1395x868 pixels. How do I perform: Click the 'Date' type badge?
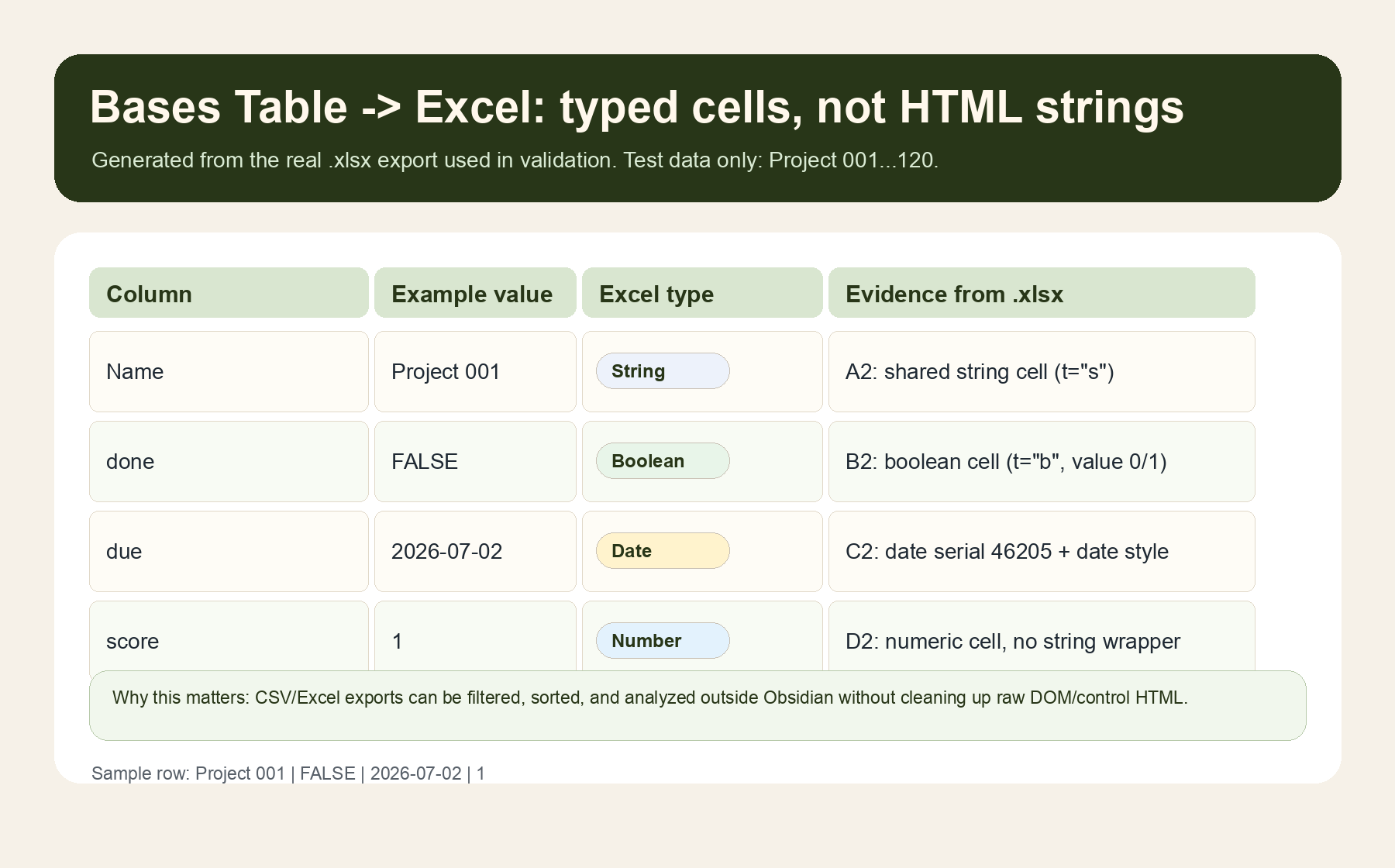point(663,551)
